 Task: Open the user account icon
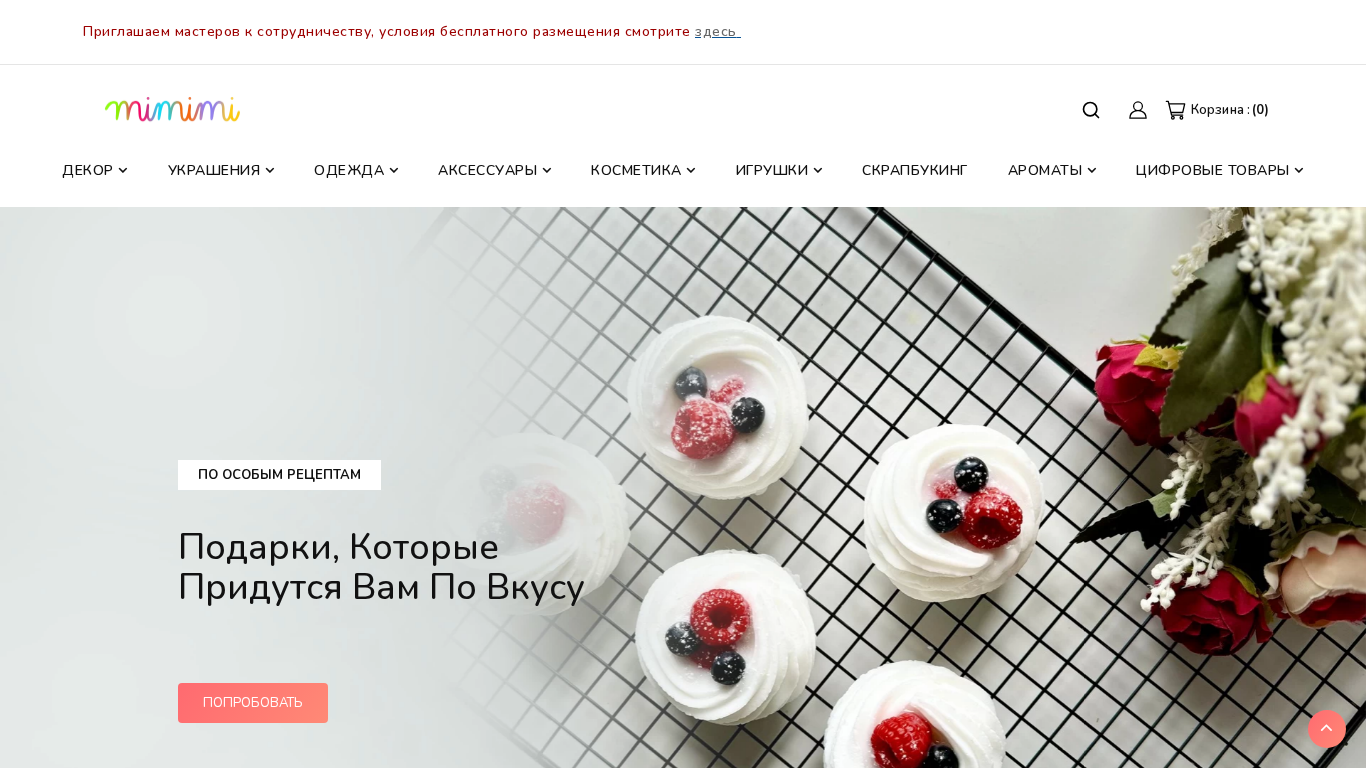(1138, 110)
